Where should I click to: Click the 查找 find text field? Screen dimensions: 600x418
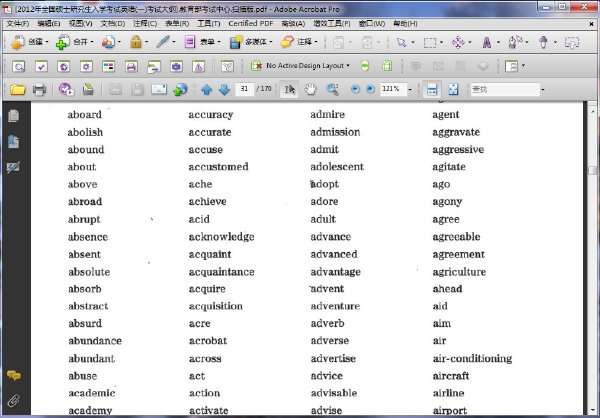[x=505, y=90]
